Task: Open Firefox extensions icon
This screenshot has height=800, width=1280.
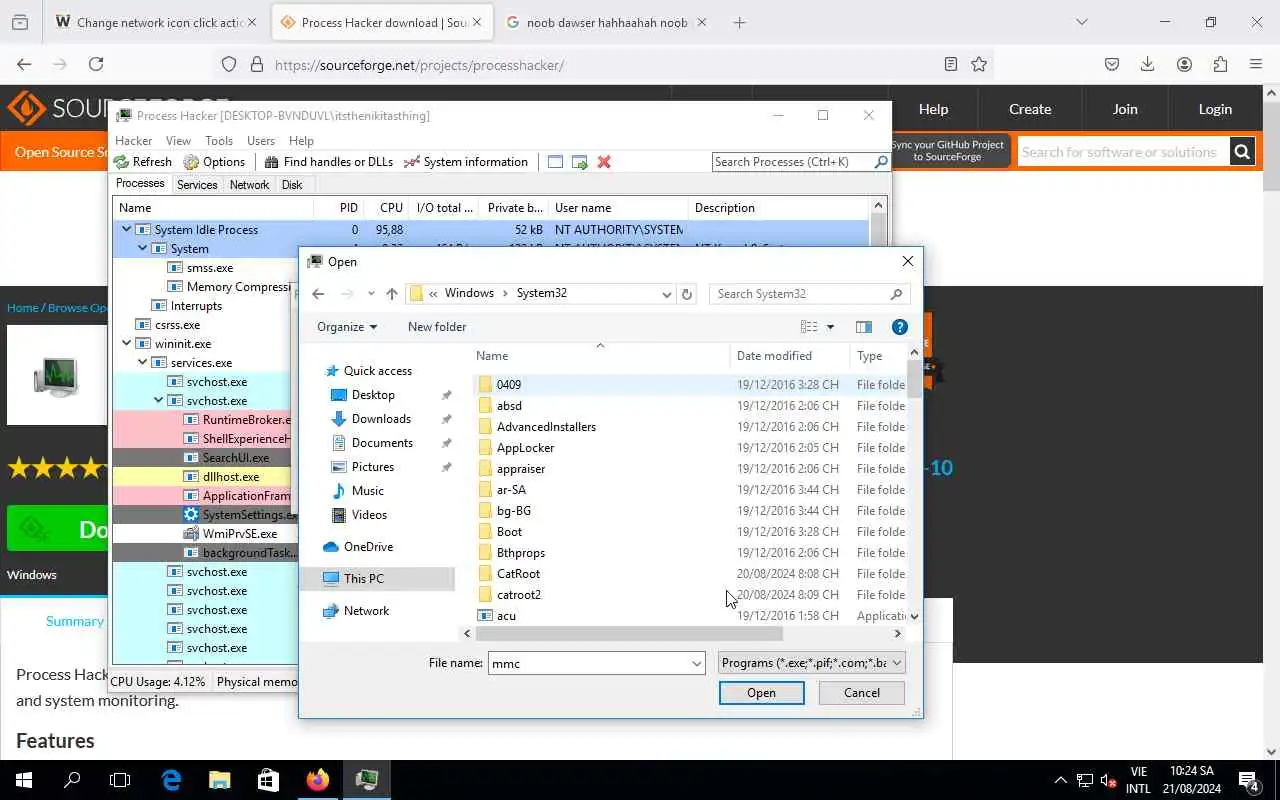Action: point(1220,64)
